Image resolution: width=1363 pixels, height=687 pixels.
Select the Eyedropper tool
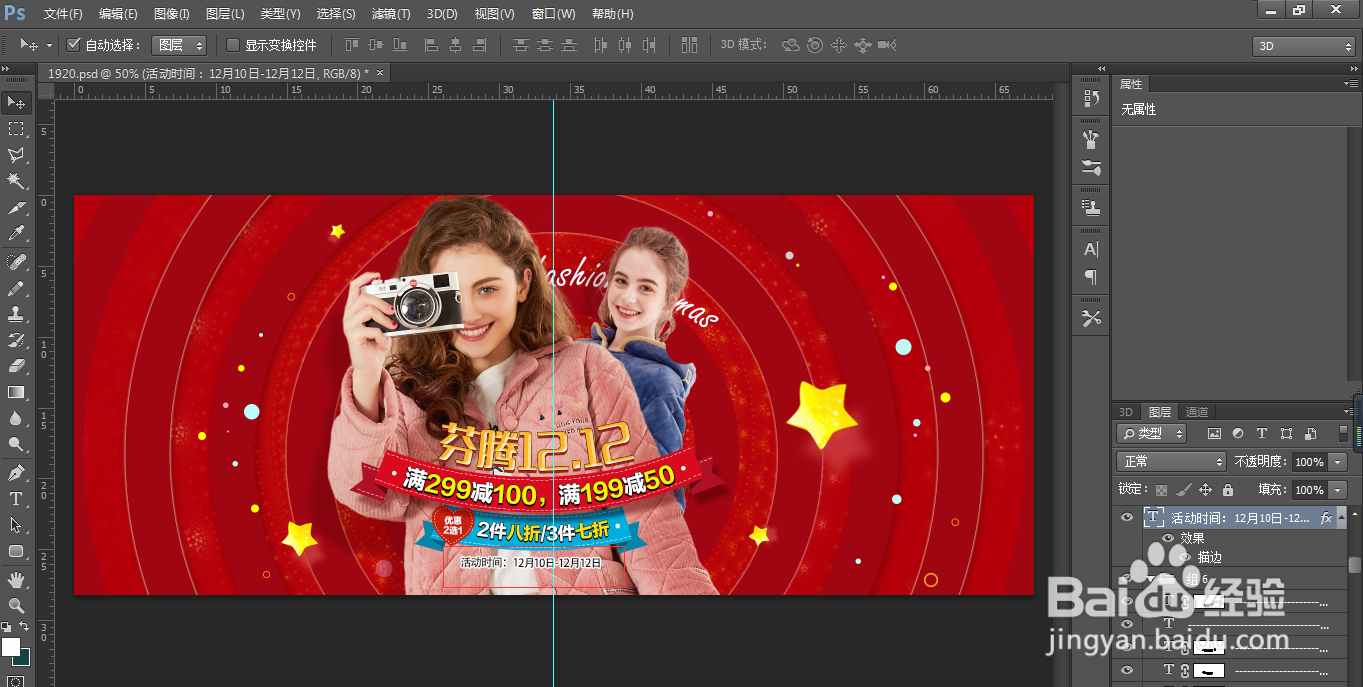pyautogui.click(x=16, y=233)
